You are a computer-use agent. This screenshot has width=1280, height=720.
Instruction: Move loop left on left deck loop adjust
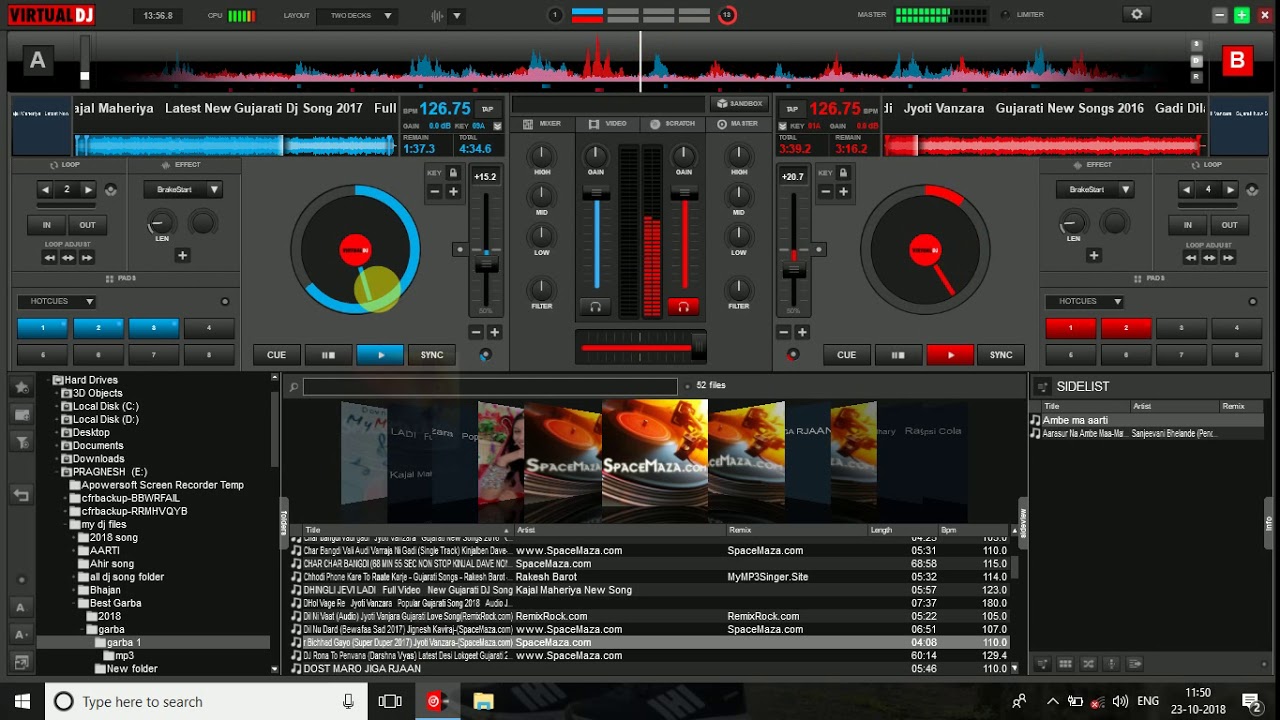[x=49, y=258]
